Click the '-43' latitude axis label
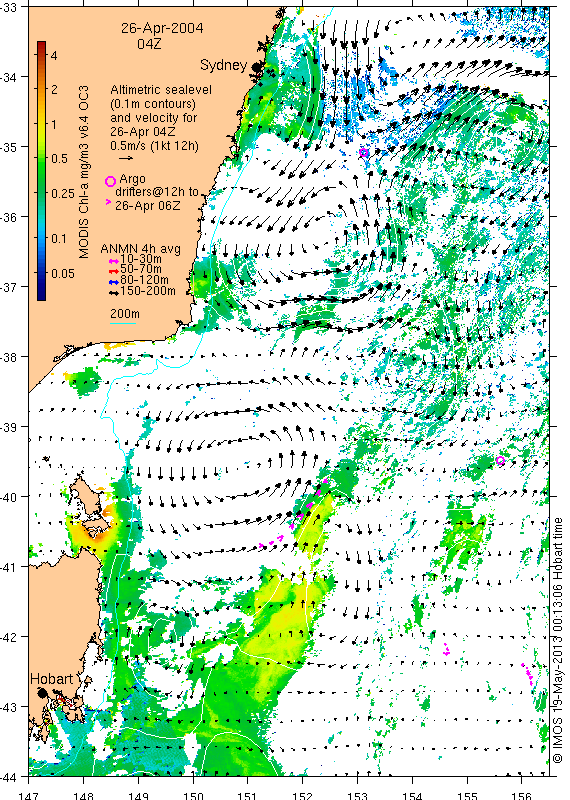 [x=9, y=707]
